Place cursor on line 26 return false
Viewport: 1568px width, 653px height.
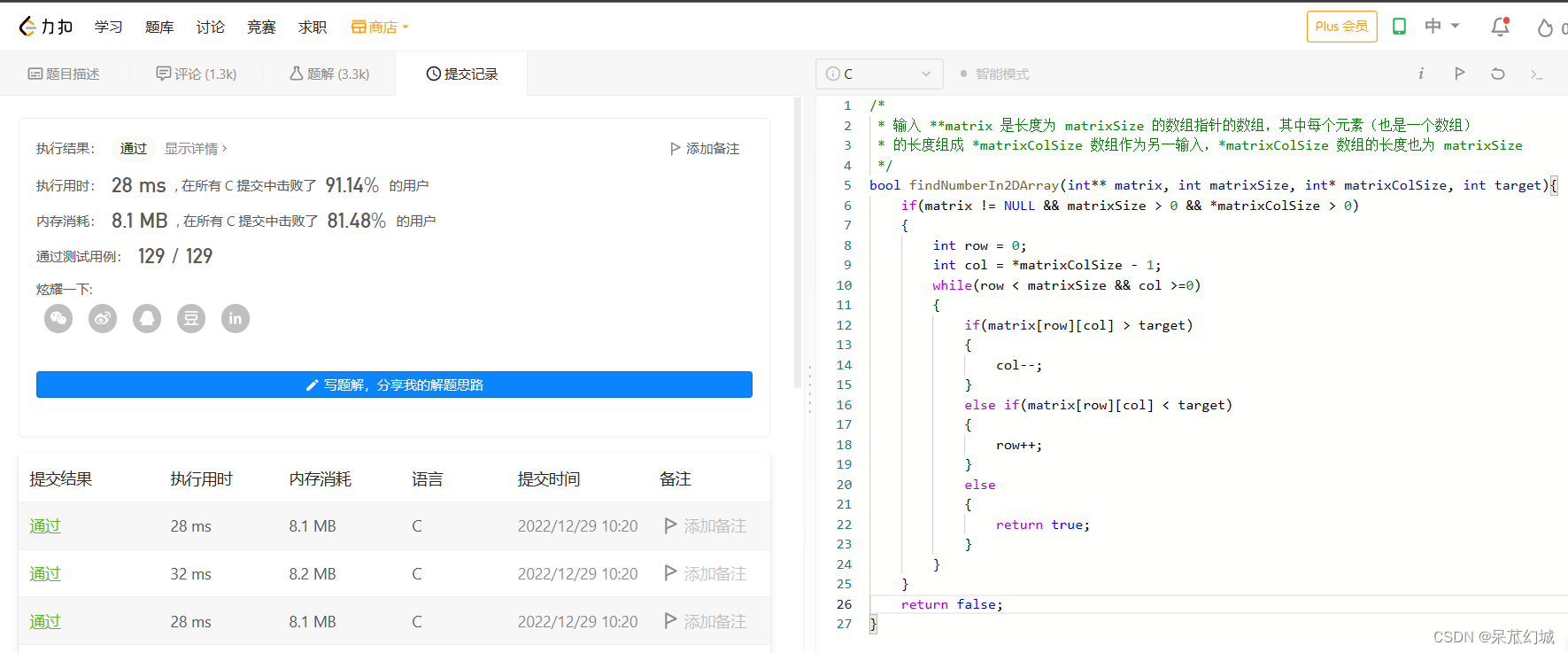click(x=952, y=604)
